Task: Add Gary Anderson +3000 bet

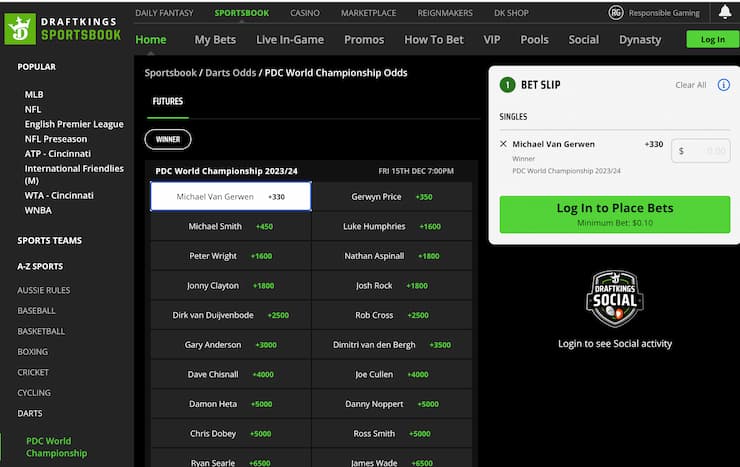Action: [x=231, y=344]
